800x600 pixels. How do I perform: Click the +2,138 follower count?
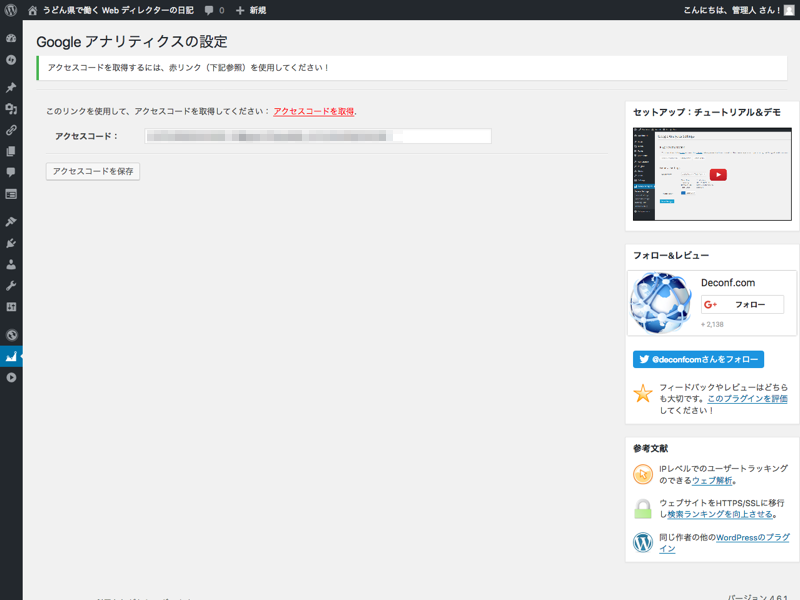[x=712, y=324]
